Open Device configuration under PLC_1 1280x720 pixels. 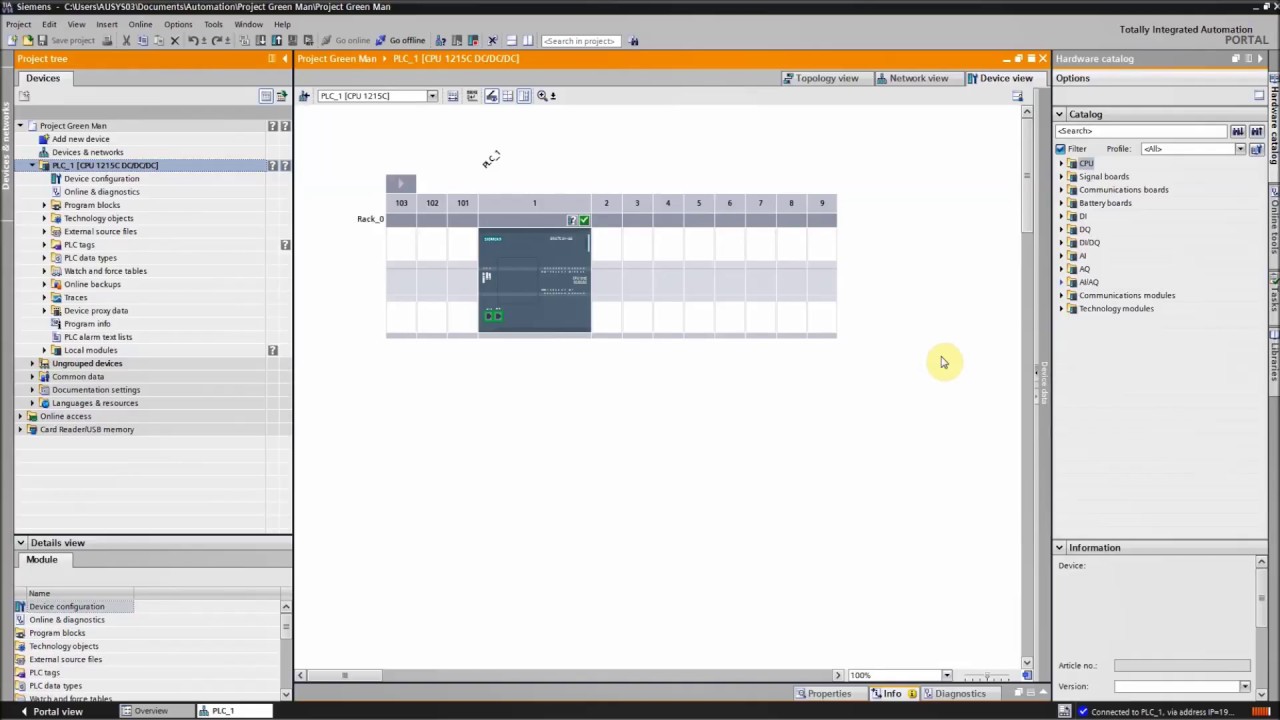(101, 179)
